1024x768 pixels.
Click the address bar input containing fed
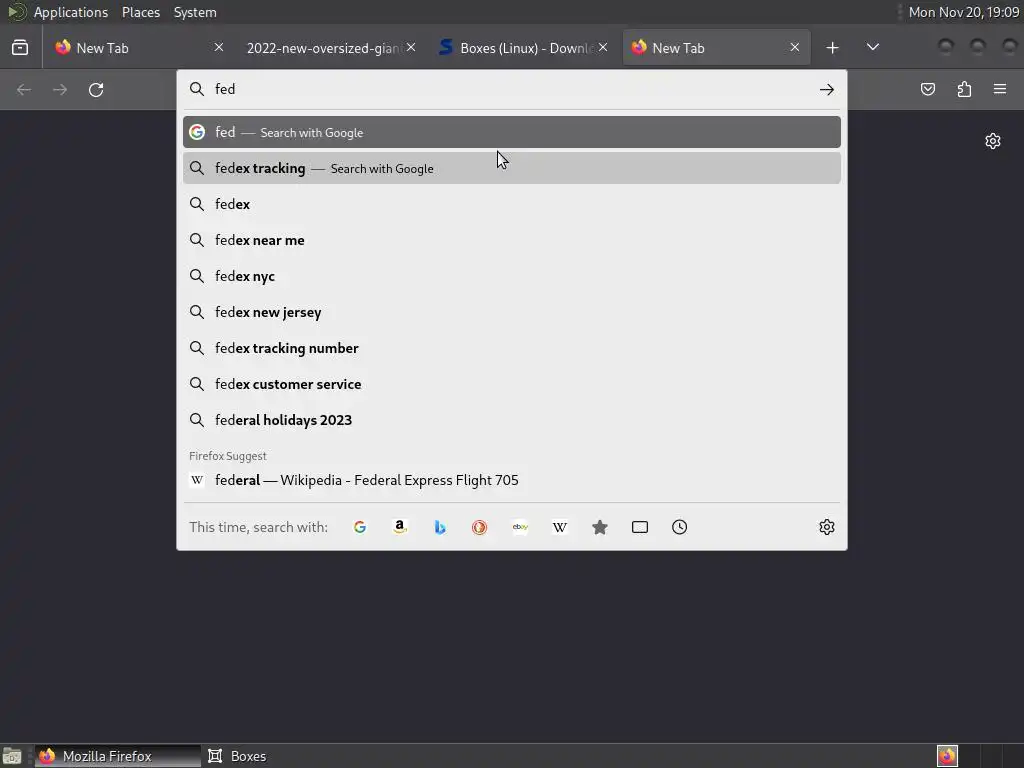[513, 89]
